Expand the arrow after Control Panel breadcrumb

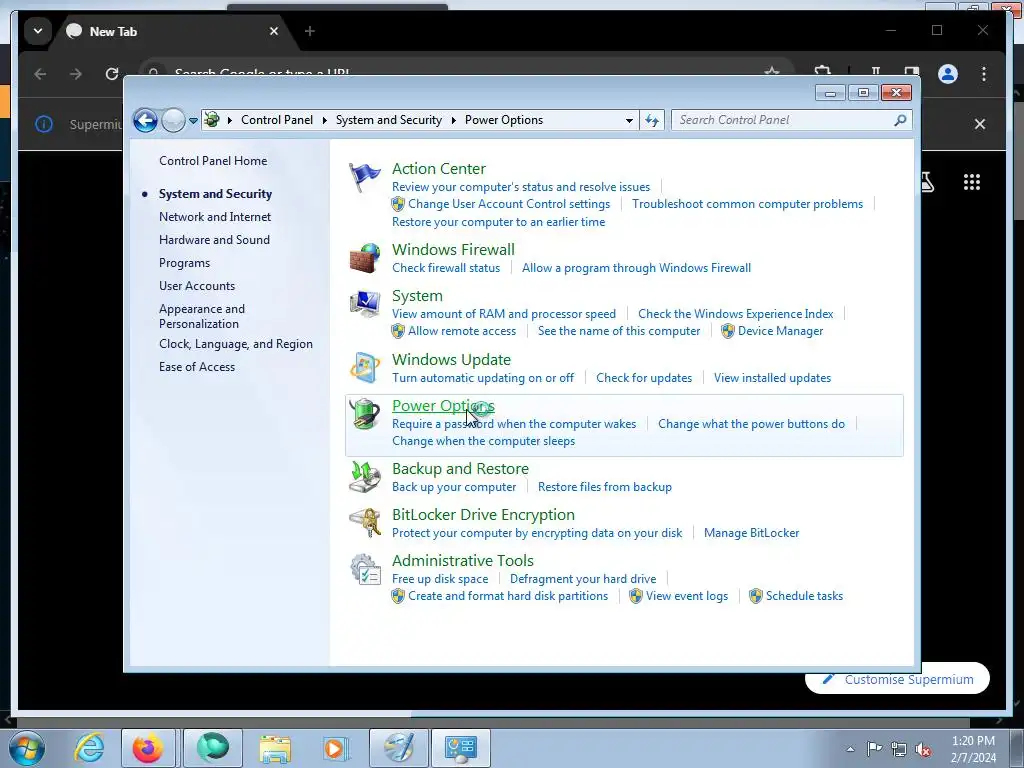[x=325, y=120]
